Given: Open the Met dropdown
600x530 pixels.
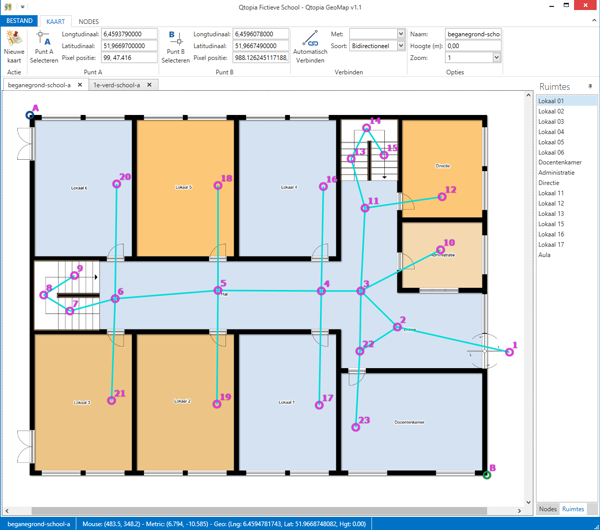Looking at the screenshot, I should [x=401, y=34].
